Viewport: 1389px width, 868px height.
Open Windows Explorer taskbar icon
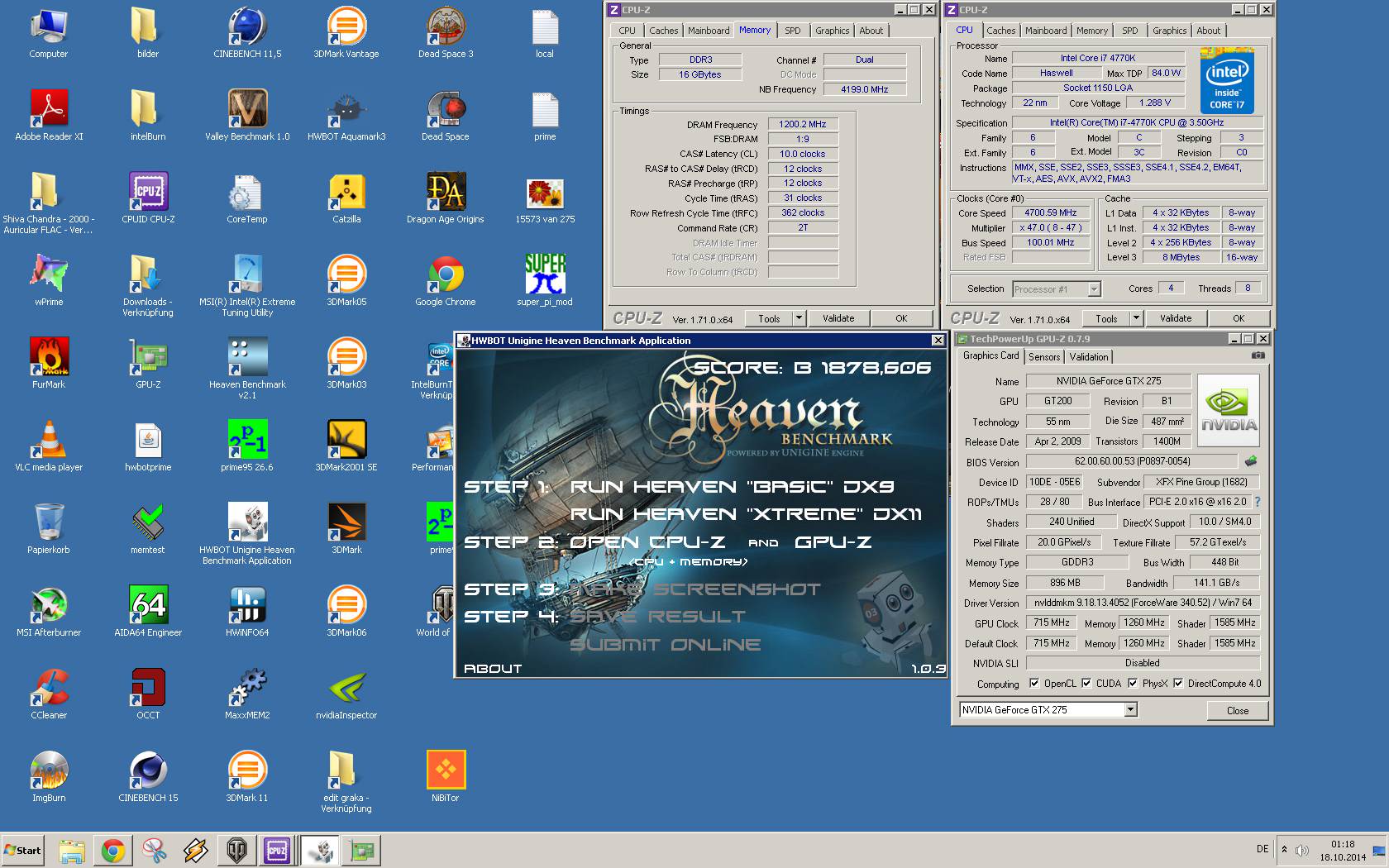(72, 850)
